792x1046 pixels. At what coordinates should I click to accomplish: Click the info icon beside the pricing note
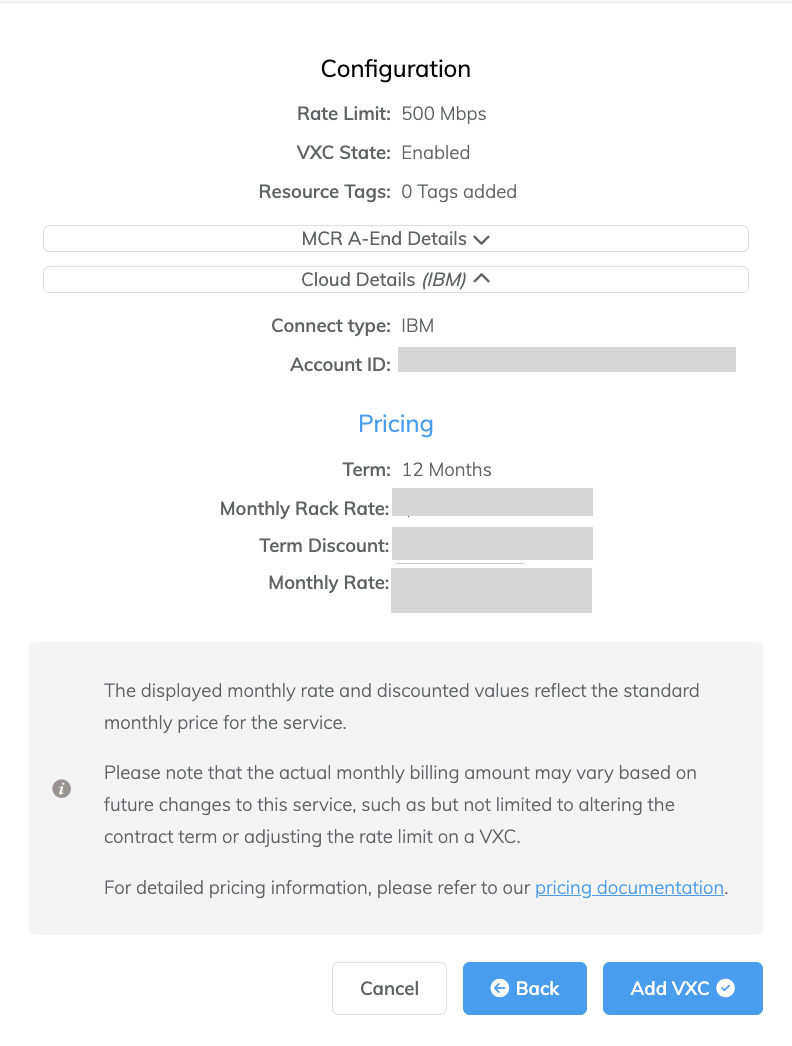point(61,789)
